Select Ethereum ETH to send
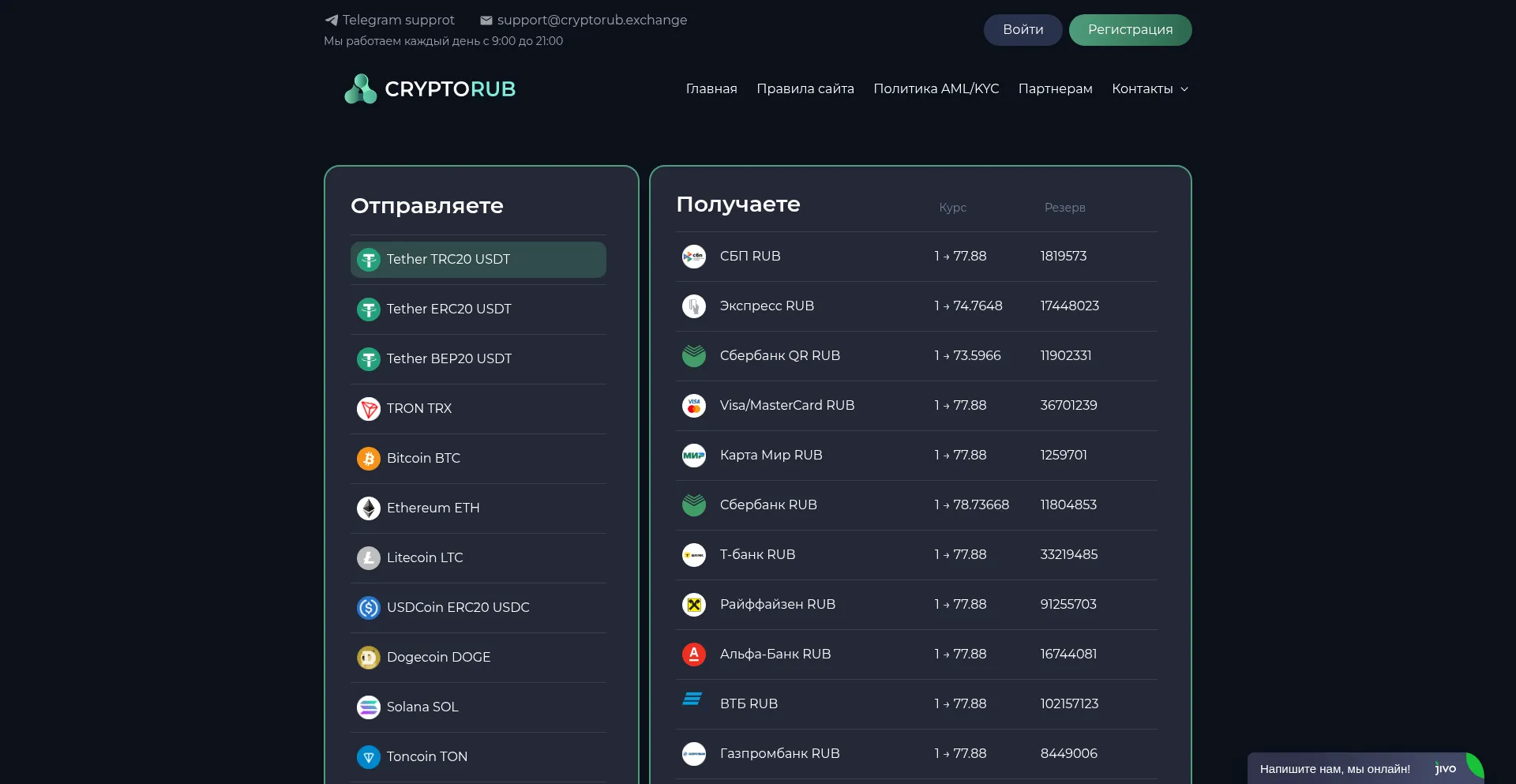 pyautogui.click(x=478, y=508)
